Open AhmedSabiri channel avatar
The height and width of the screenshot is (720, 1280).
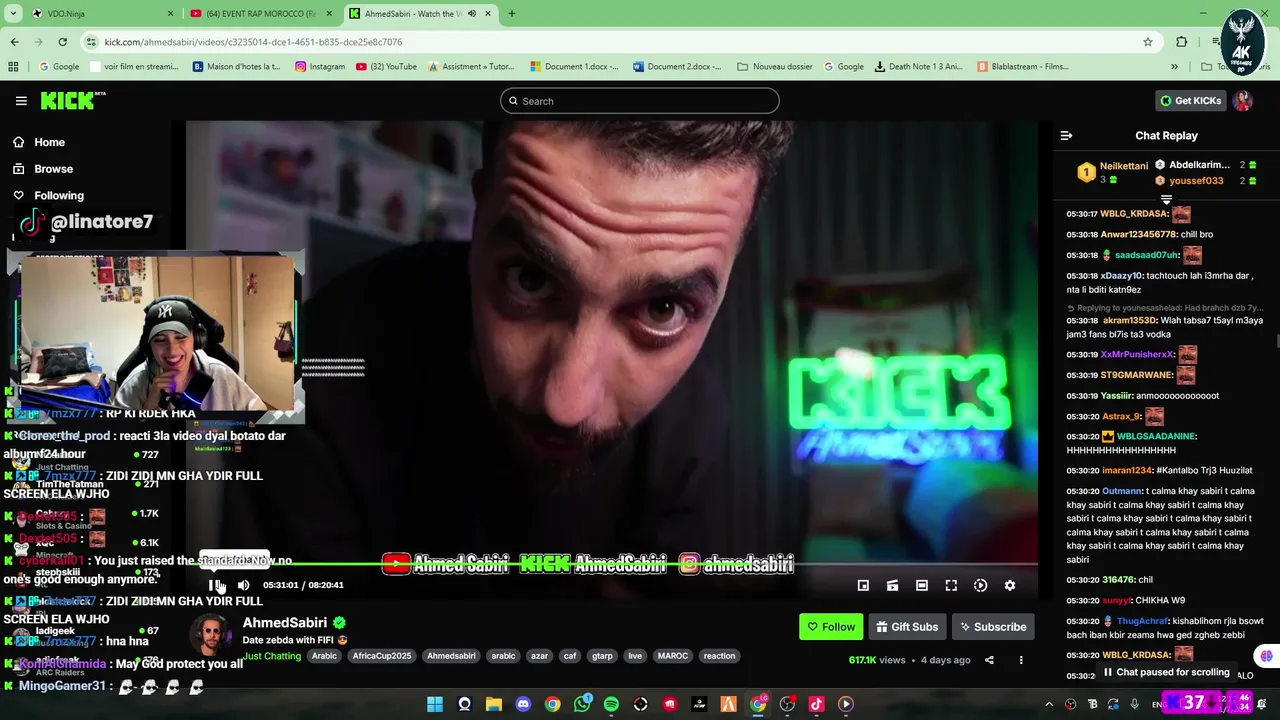tap(210, 636)
